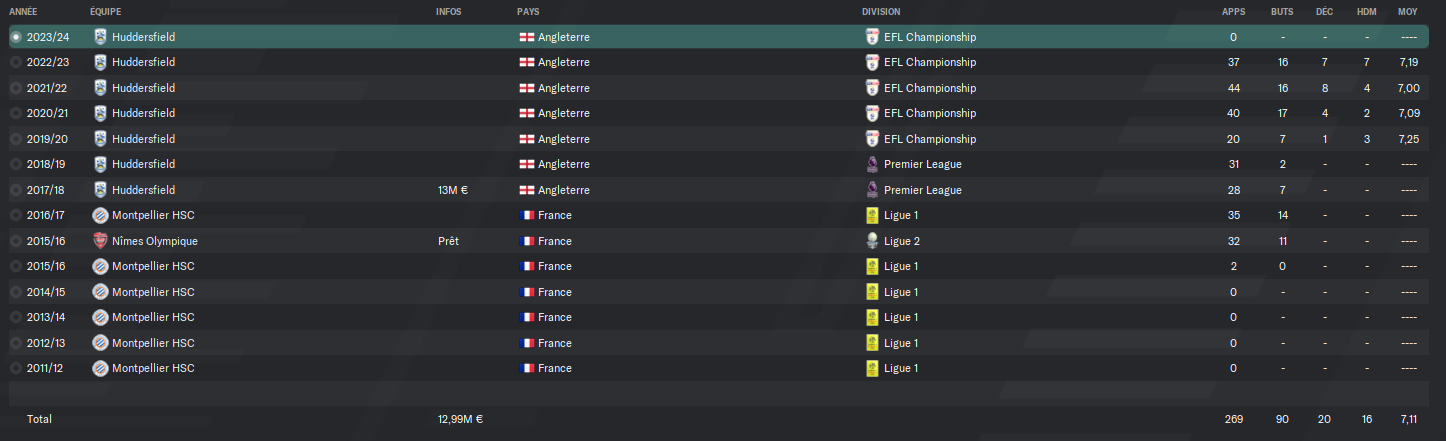
Task: Click the Ligue 1 logo for 2012/13
Action: tap(872, 343)
